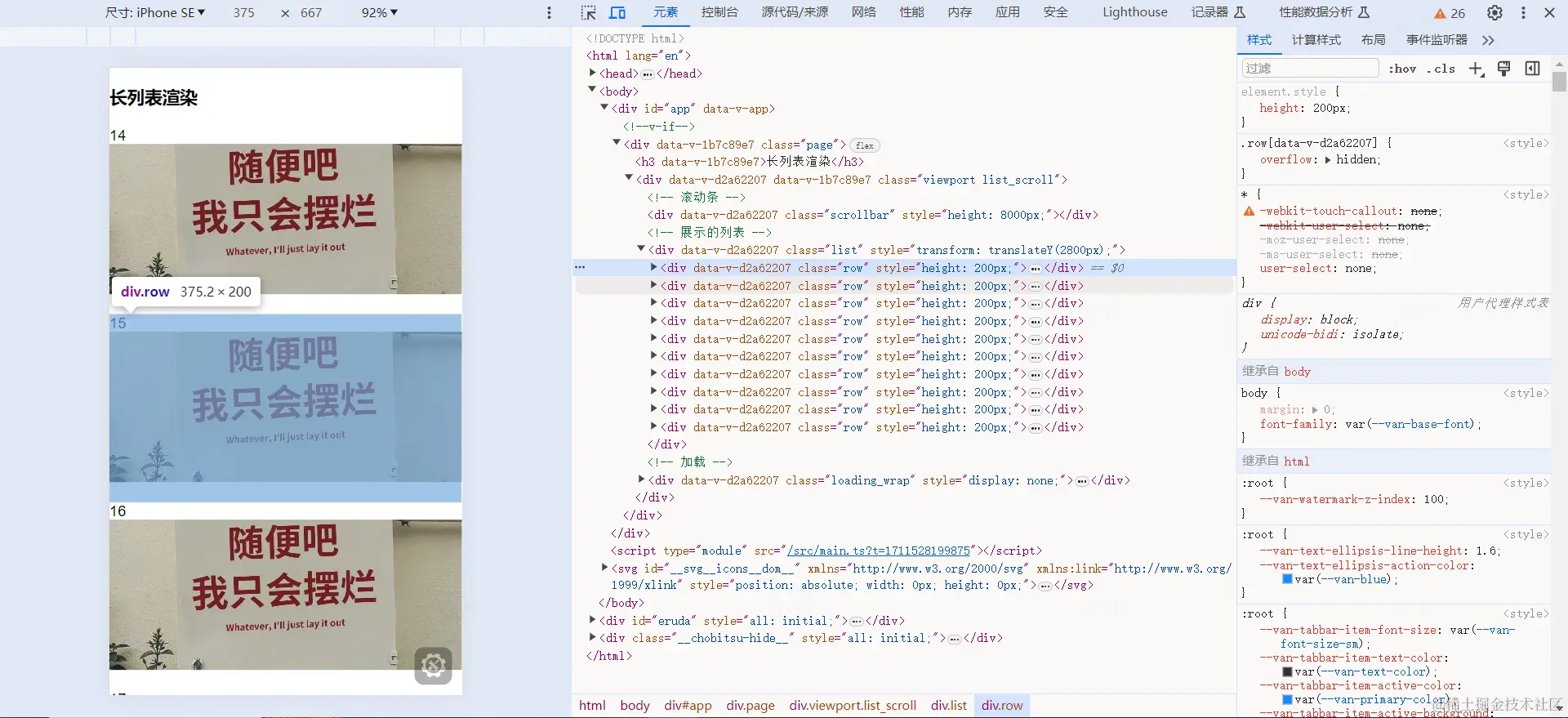Expand the div#eruda node
This screenshot has height=718, width=1568.
point(593,620)
